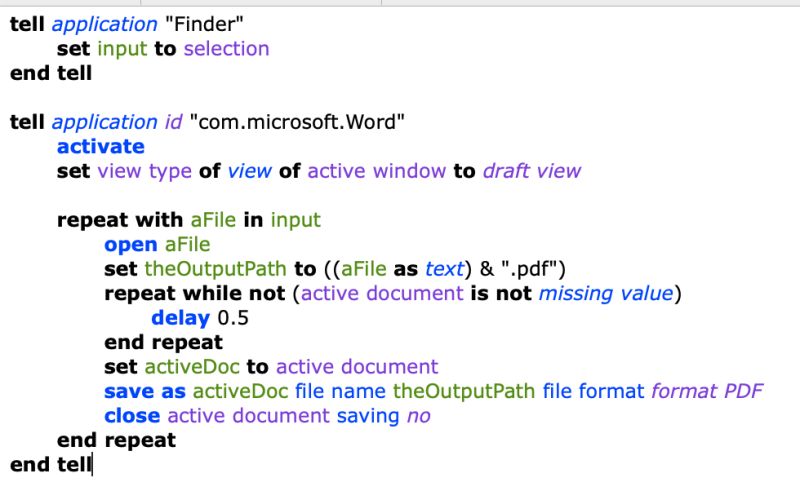This screenshot has width=800, height=491.
Task: Click the "saving" parameter label
Action: (368, 416)
